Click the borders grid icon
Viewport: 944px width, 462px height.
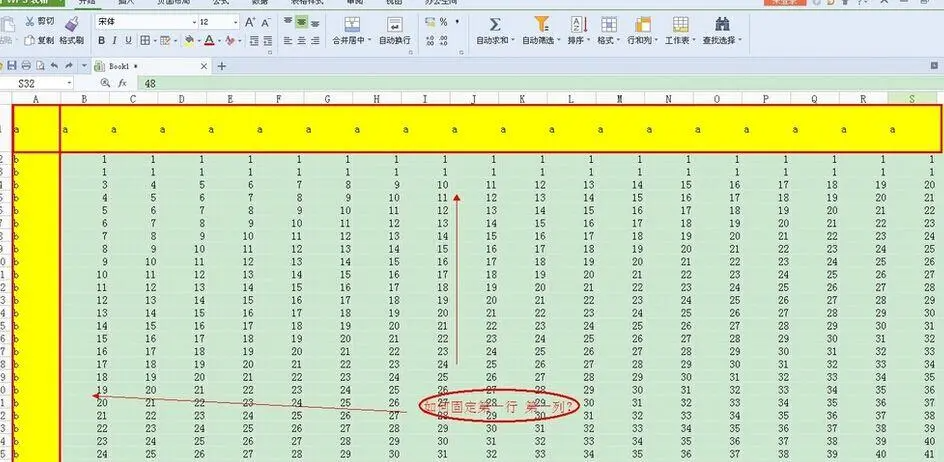click(145, 41)
